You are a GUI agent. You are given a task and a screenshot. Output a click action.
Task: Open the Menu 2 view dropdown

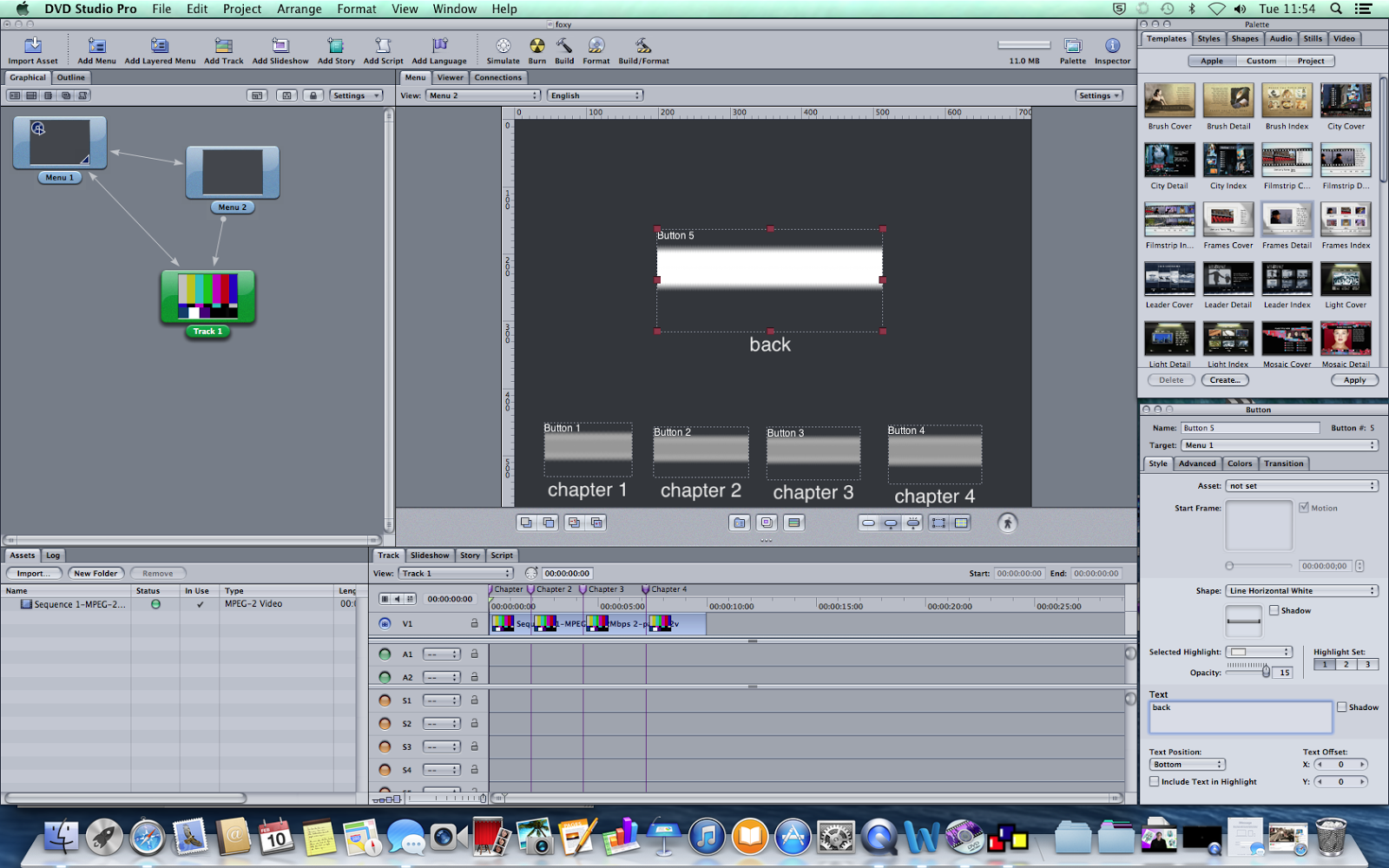[483, 95]
